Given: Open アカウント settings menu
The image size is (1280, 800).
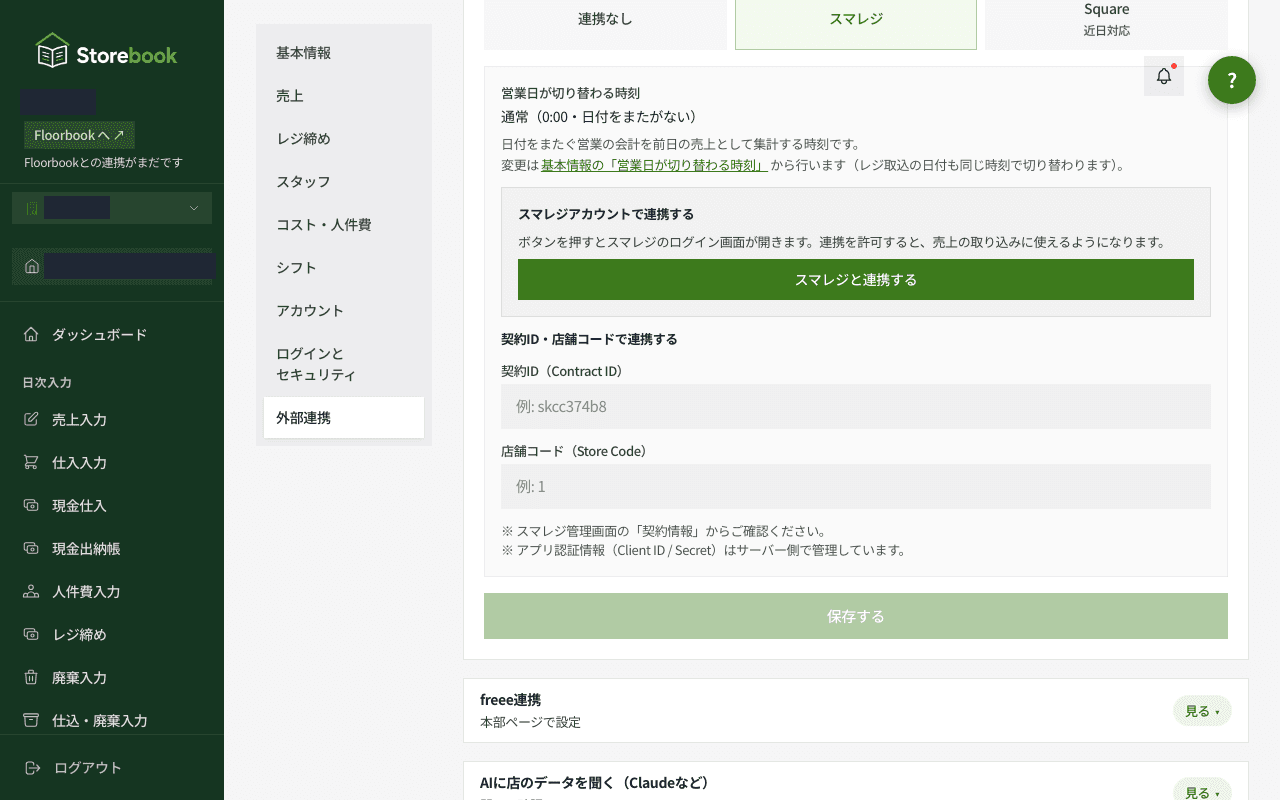Looking at the screenshot, I should point(344,311).
